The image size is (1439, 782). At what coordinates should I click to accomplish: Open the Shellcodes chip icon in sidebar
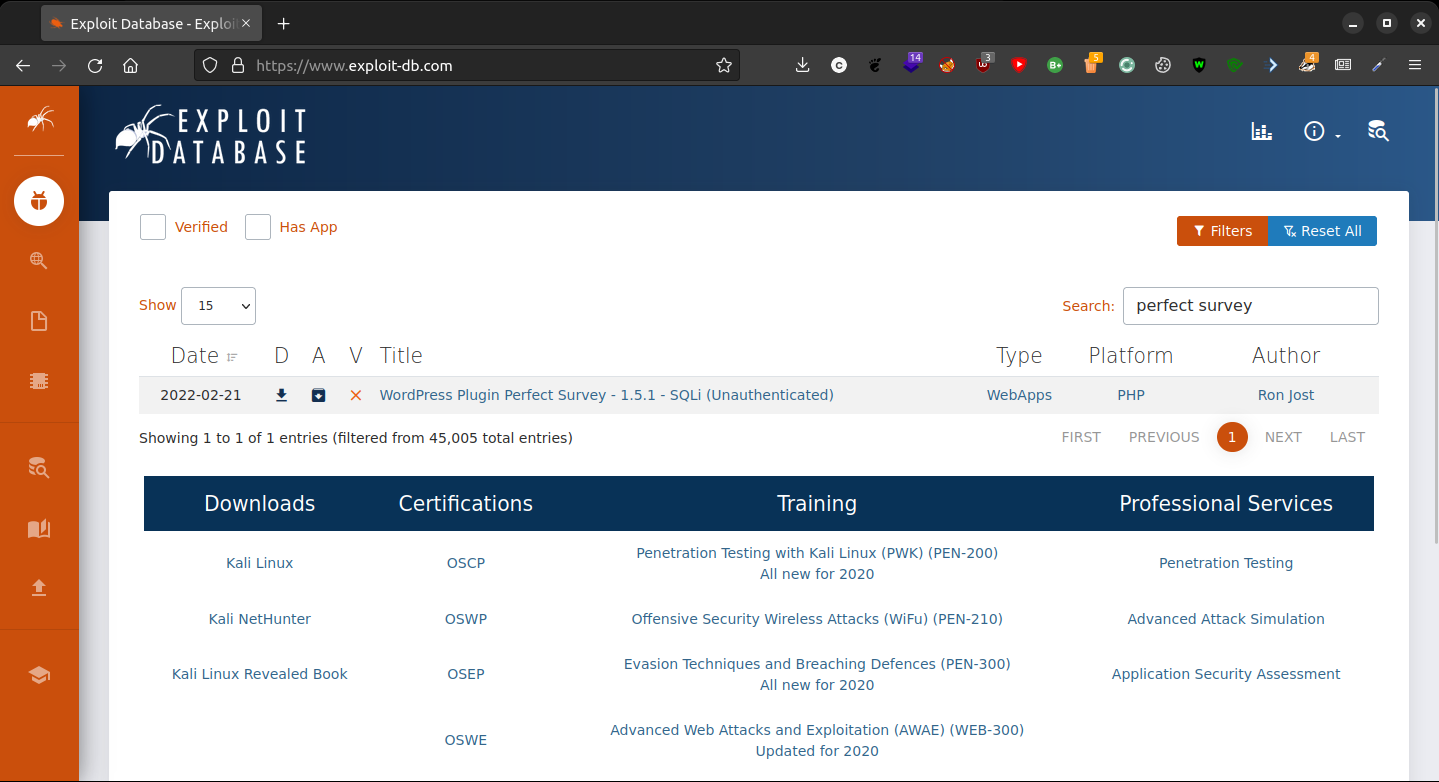[x=39, y=381]
